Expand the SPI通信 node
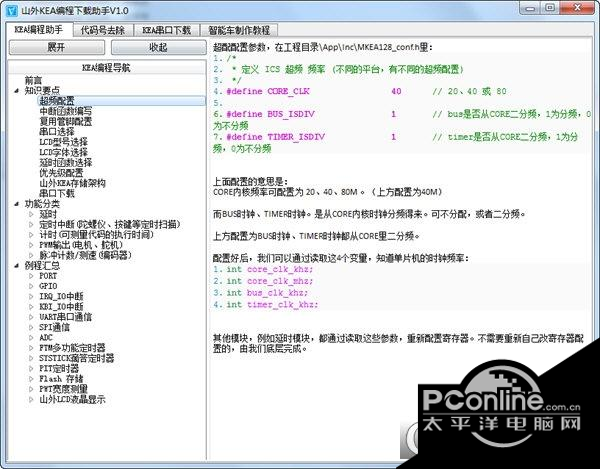Screen dimensions: 600x469 31,327
